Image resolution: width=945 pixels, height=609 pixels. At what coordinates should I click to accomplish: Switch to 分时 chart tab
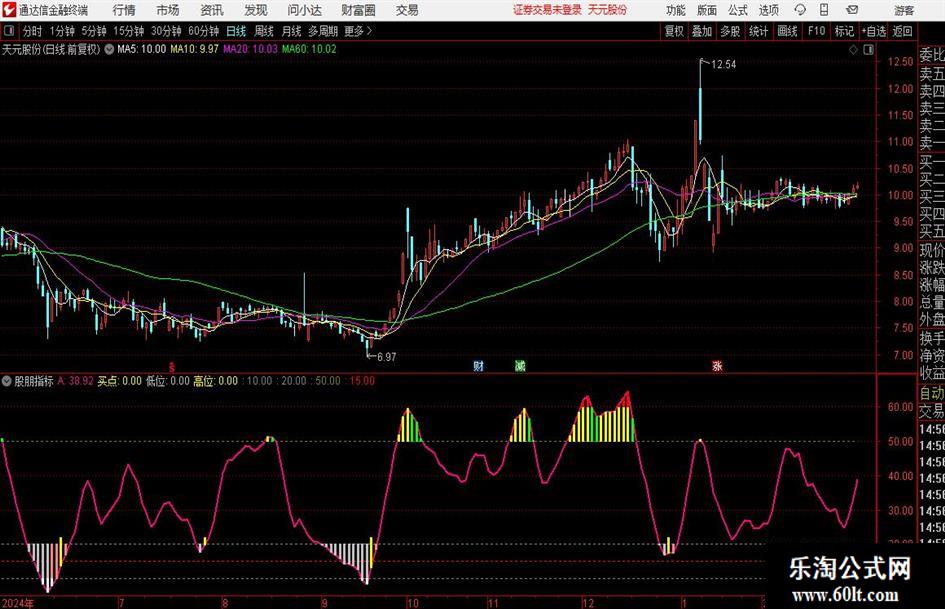(x=33, y=31)
